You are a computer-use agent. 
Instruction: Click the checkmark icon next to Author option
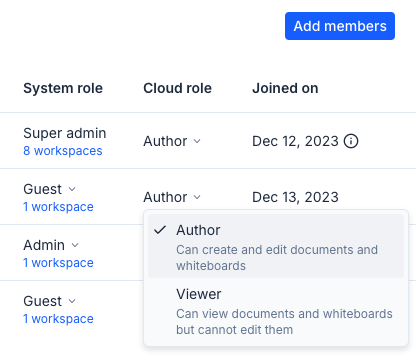tap(160, 230)
